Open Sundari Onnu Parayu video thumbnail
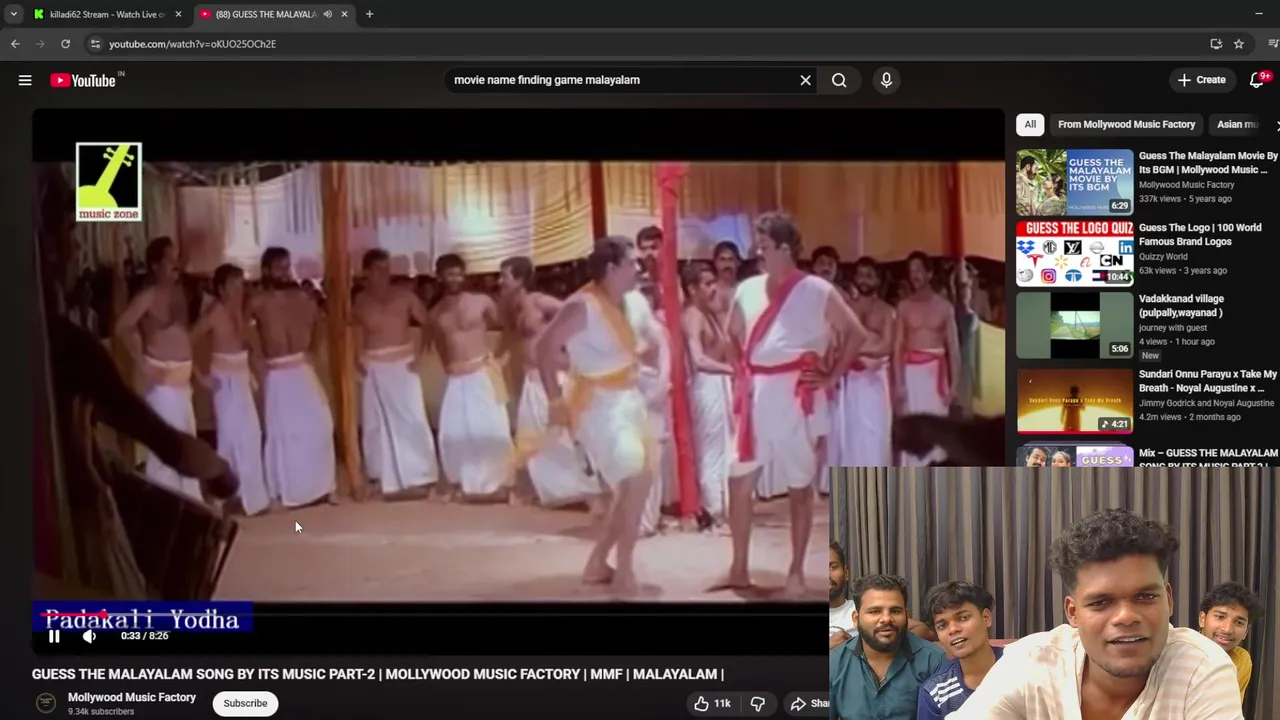 [x=1075, y=400]
